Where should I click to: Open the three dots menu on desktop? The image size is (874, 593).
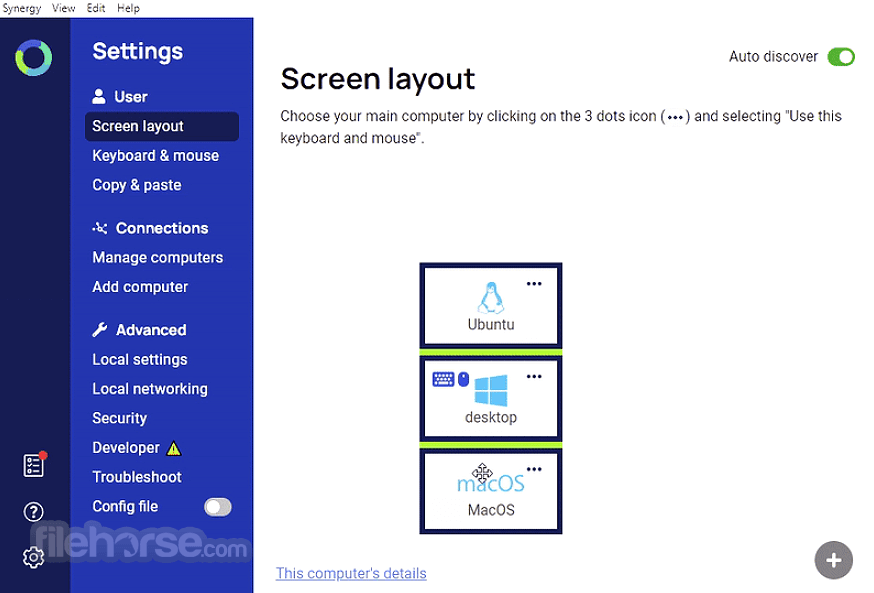pos(534,376)
